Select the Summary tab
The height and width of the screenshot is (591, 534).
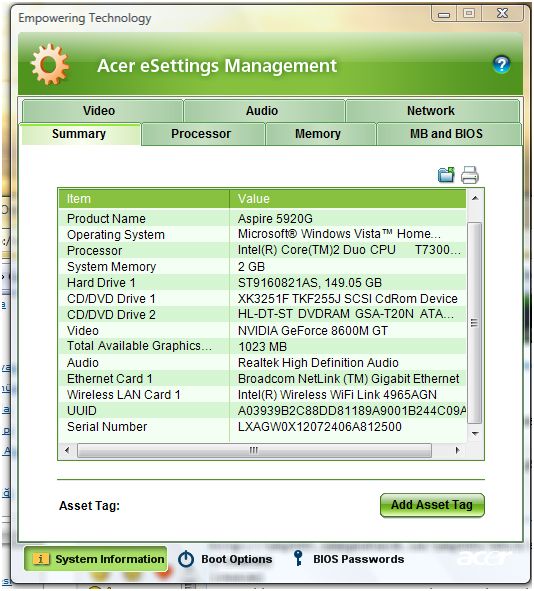click(x=80, y=134)
